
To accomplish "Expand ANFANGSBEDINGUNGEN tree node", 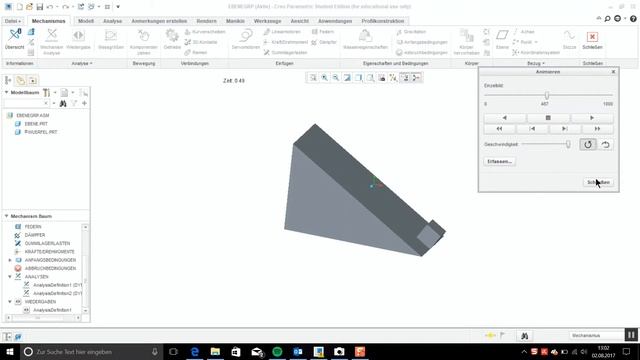I will [10, 260].
